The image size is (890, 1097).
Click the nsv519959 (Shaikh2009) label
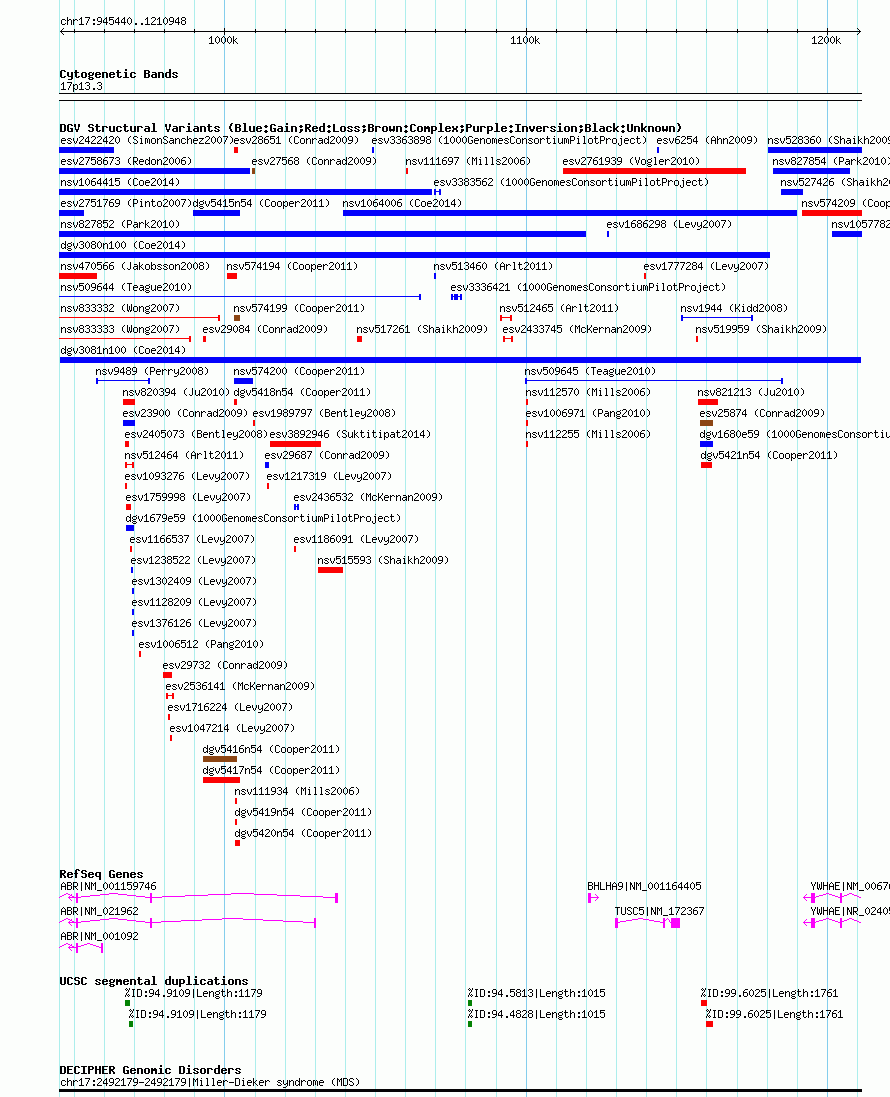[761, 329]
